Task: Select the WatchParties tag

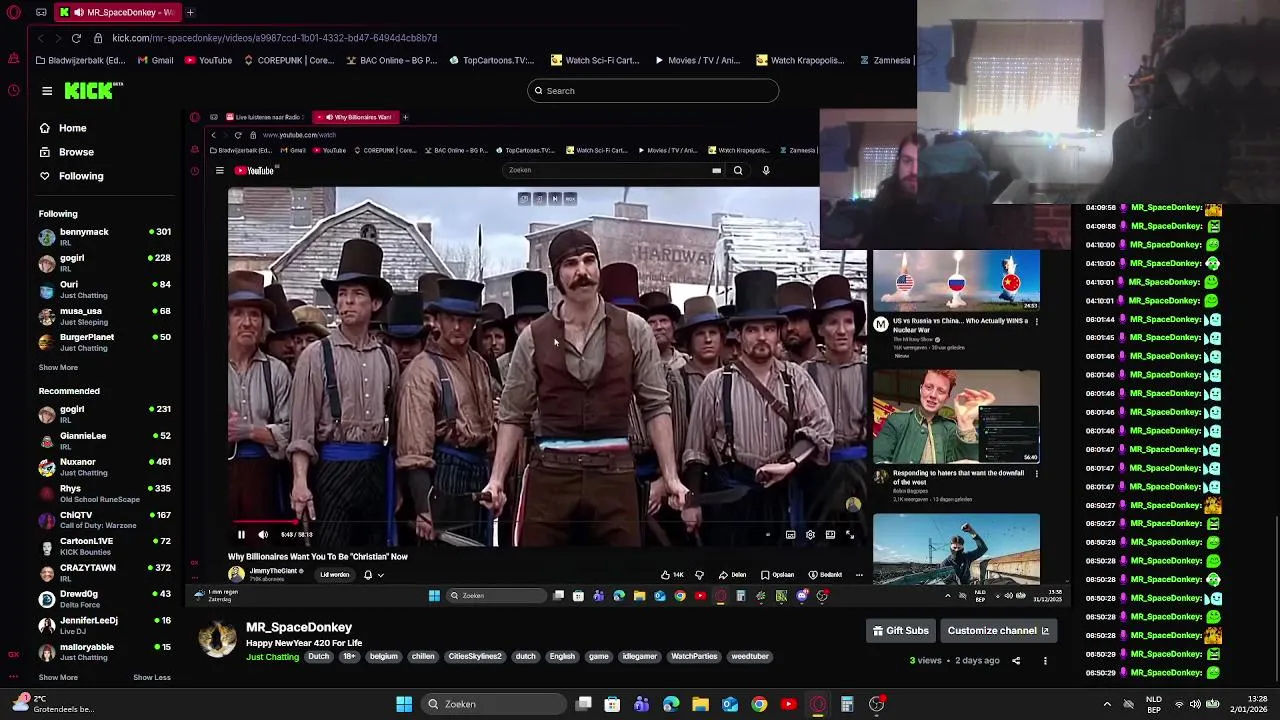Action: click(x=694, y=657)
